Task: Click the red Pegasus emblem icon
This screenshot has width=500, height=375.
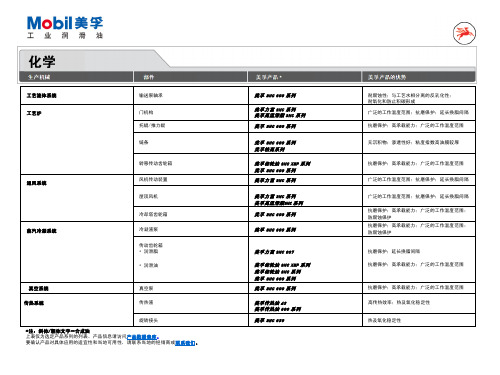Action: 464,33
